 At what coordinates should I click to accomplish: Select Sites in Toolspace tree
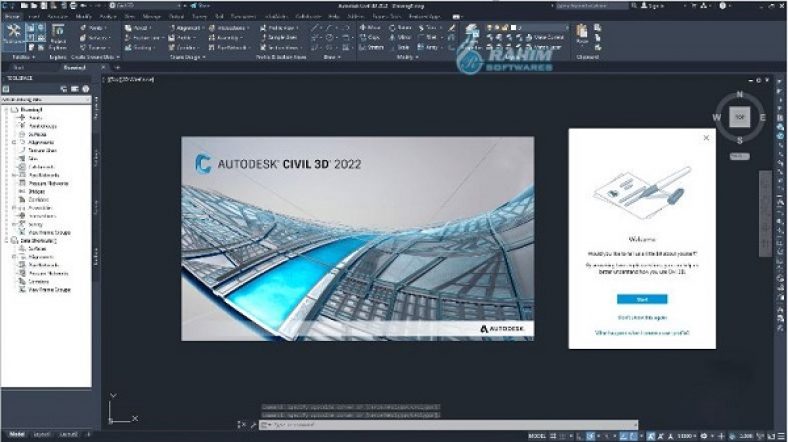pyautogui.click(x=33, y=158)
